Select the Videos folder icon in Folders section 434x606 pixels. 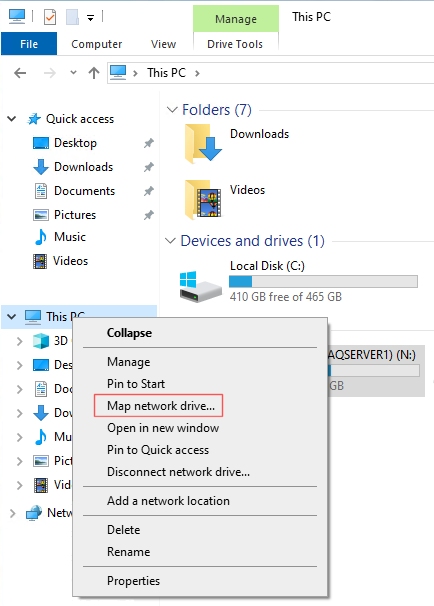coord(203,199)
